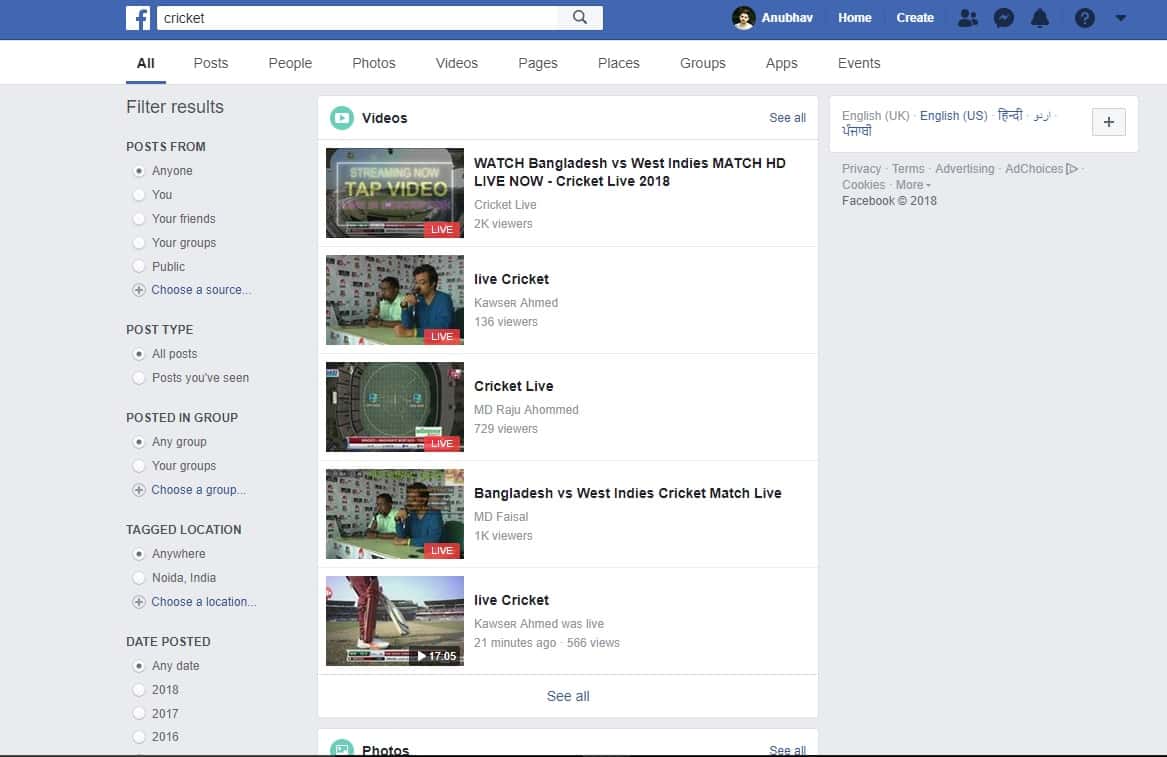Switch to the Places tab
The height and width of the screenshot is (757, 1167).
(x=618, y=63)
